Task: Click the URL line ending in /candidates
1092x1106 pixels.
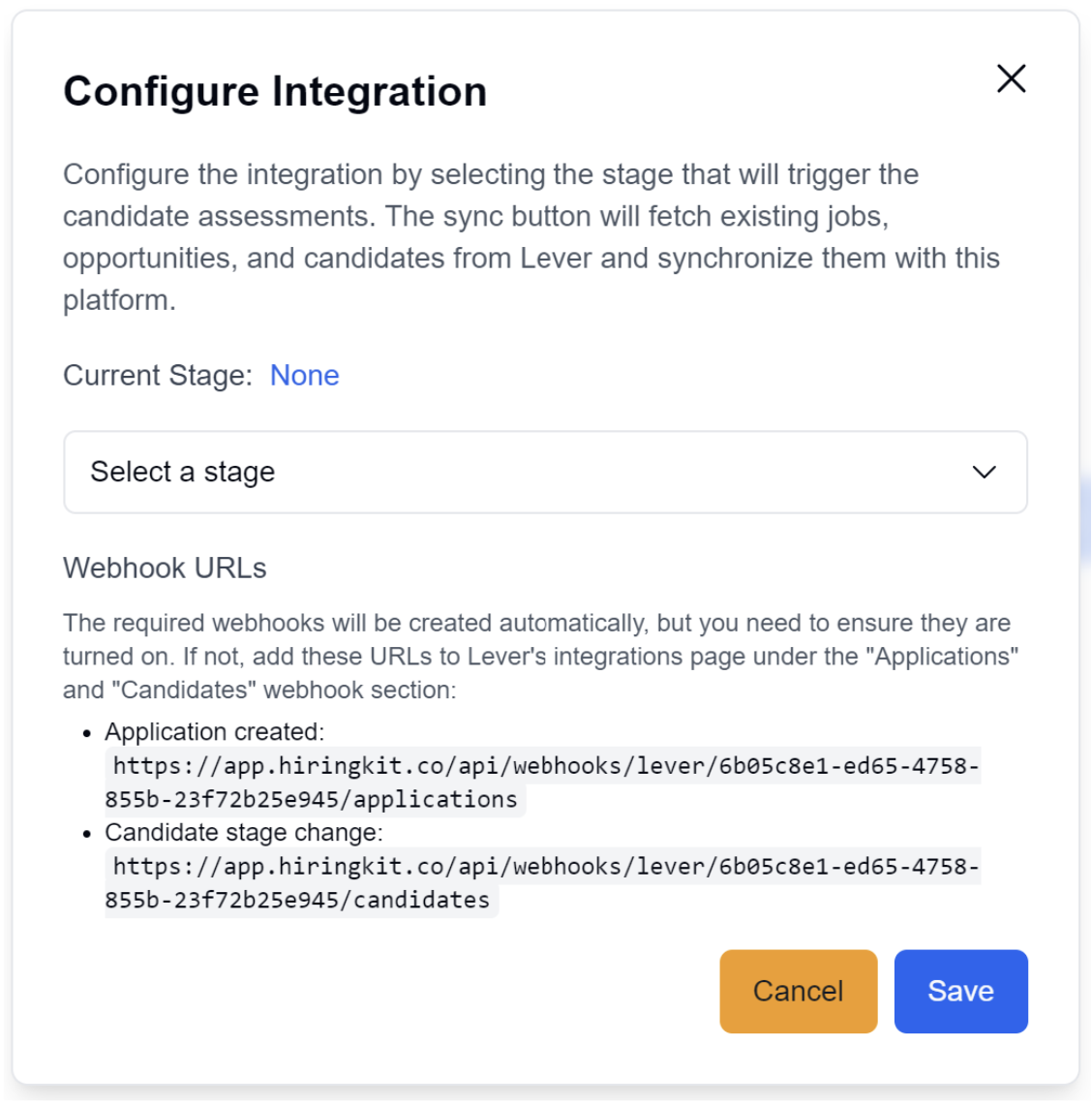Action: [x=297, y=901]
